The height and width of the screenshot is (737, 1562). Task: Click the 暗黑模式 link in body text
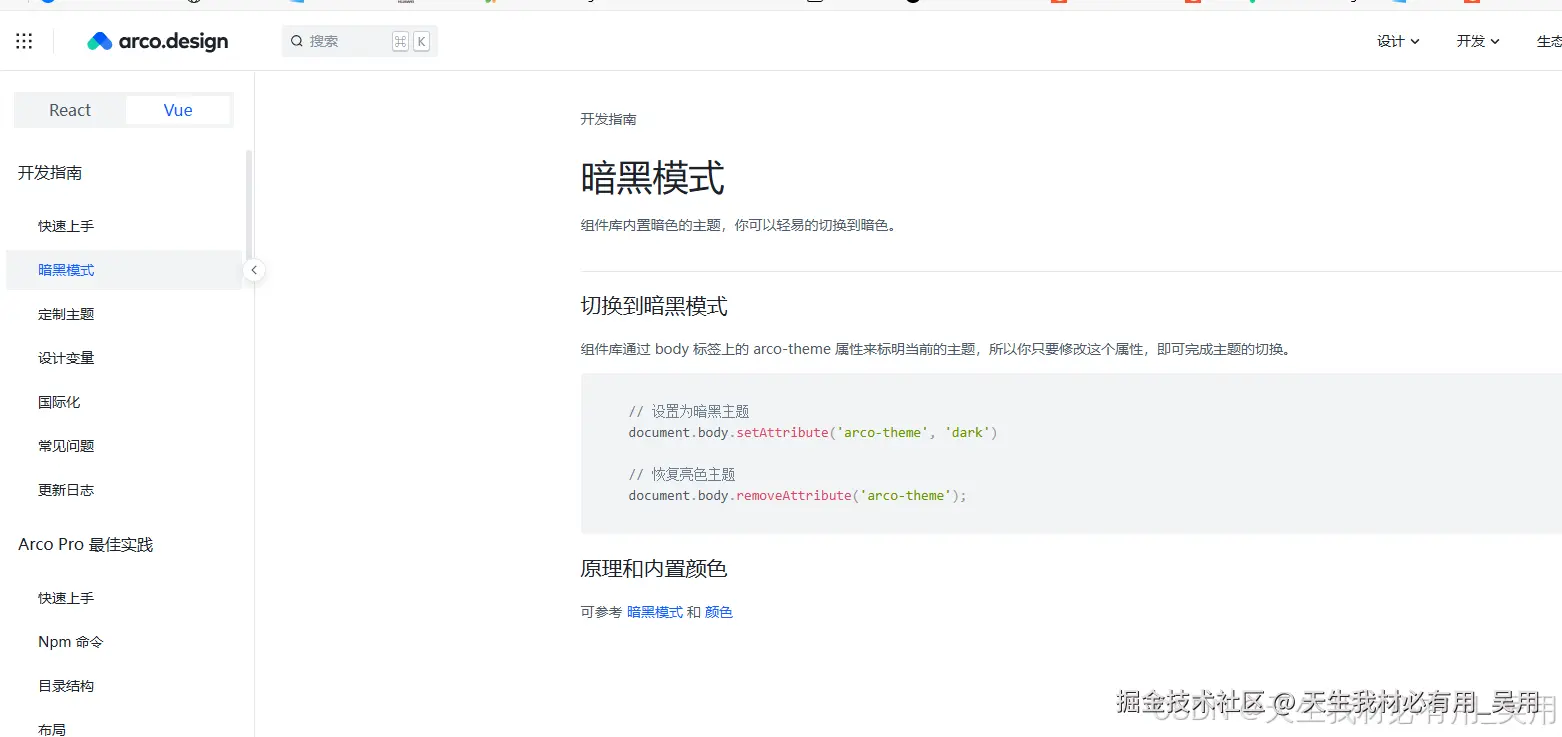pos(655,611)
